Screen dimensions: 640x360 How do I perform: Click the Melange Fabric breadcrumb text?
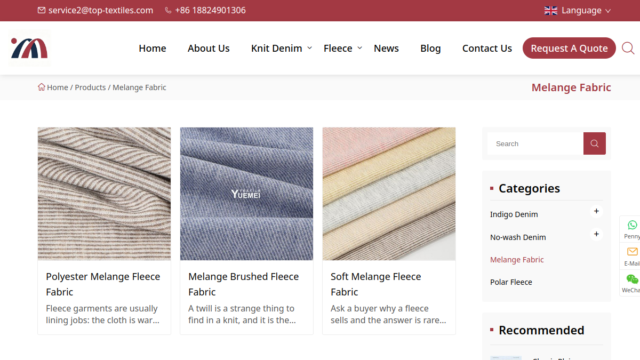[x=139, y=87]
